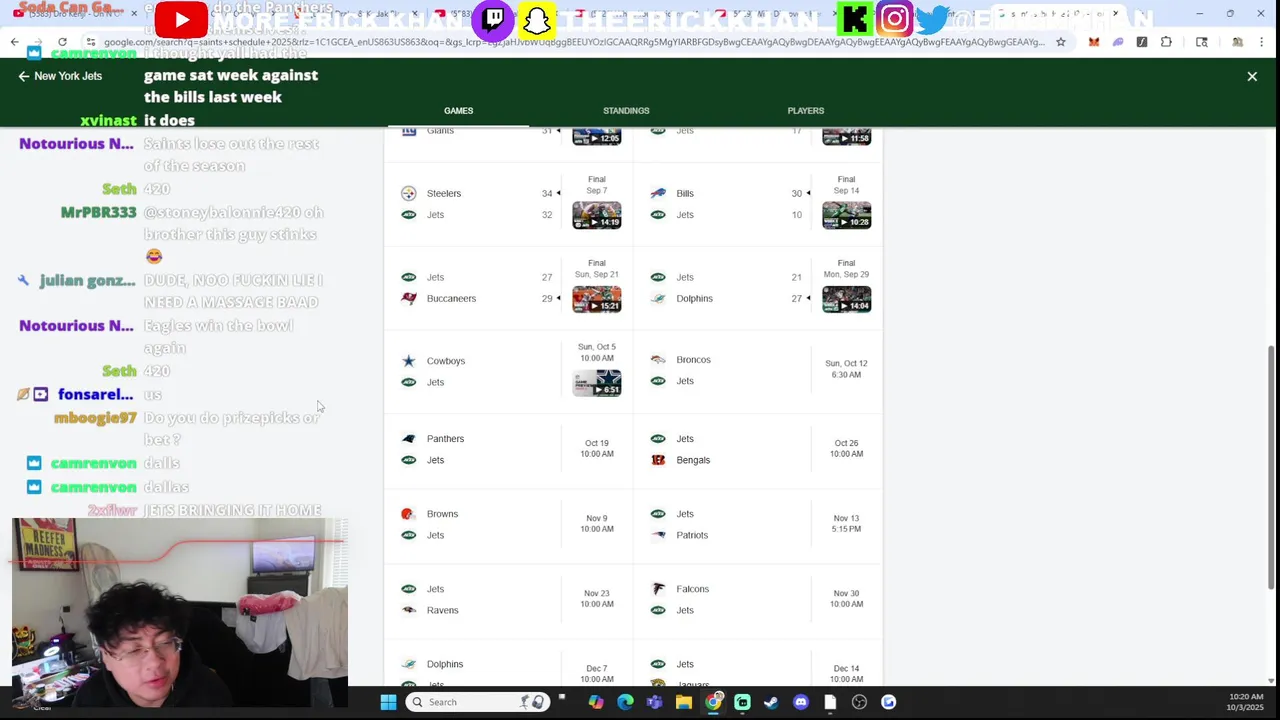Open the Panthers at Jets Oct 19 game

509,449
